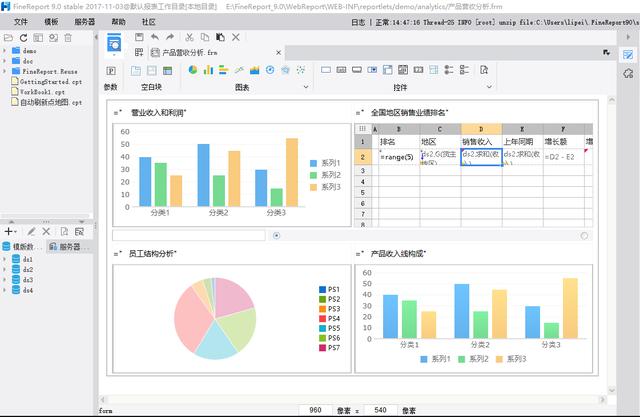Switch to the 模板数据集 tab
This screenshot has height=417, width=640.
click(23, 246)
